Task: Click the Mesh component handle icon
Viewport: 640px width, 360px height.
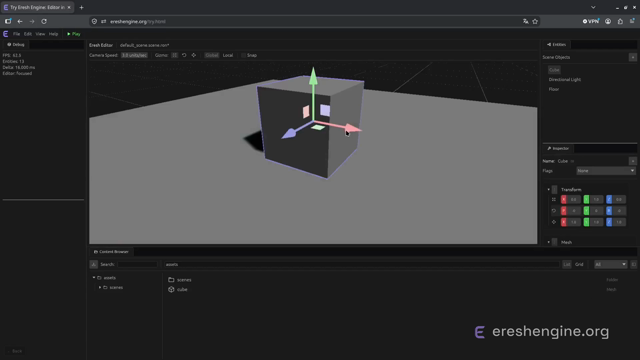Action: [554, 242]
